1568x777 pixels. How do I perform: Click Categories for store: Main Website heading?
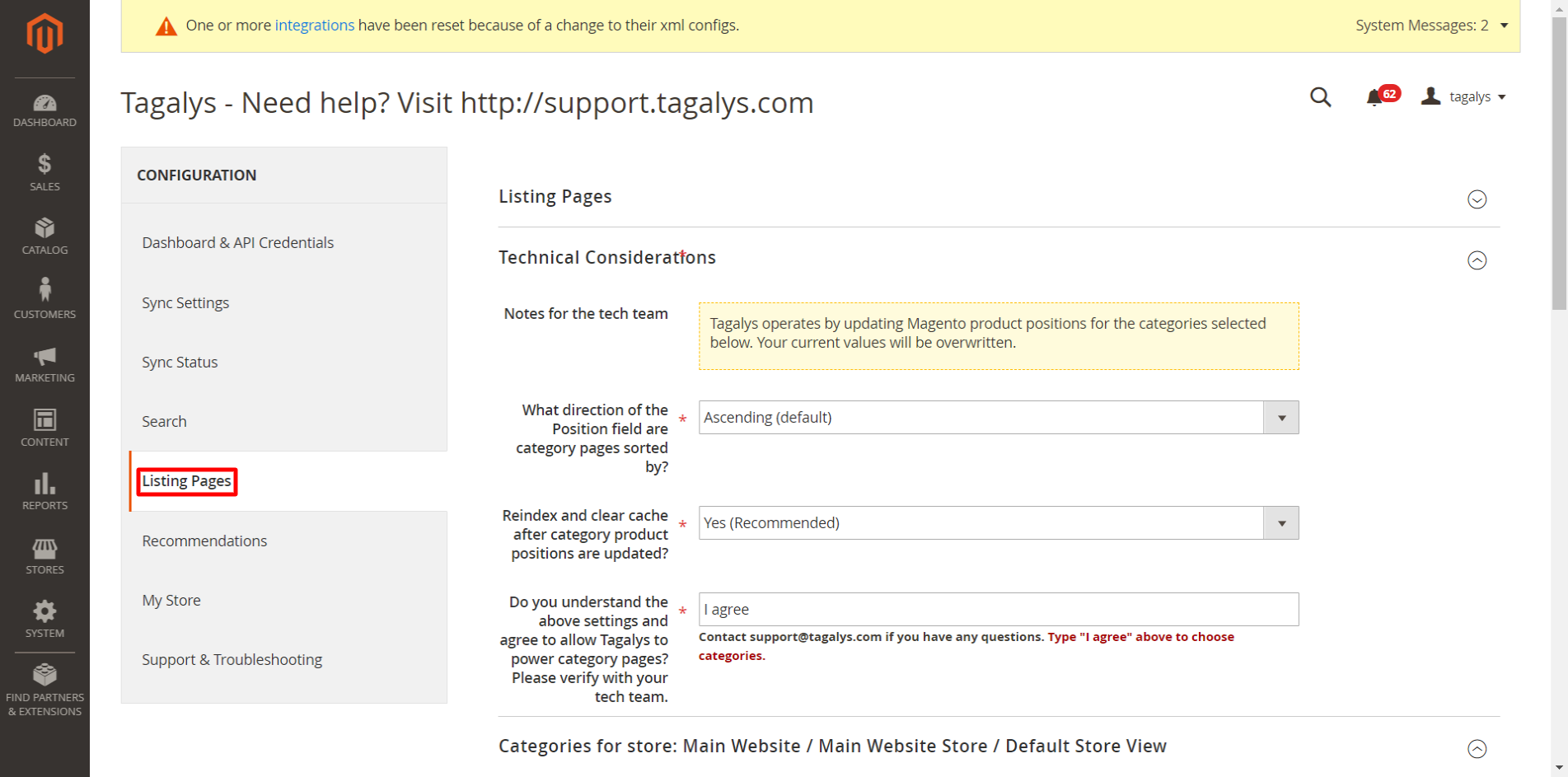point(832,747)
